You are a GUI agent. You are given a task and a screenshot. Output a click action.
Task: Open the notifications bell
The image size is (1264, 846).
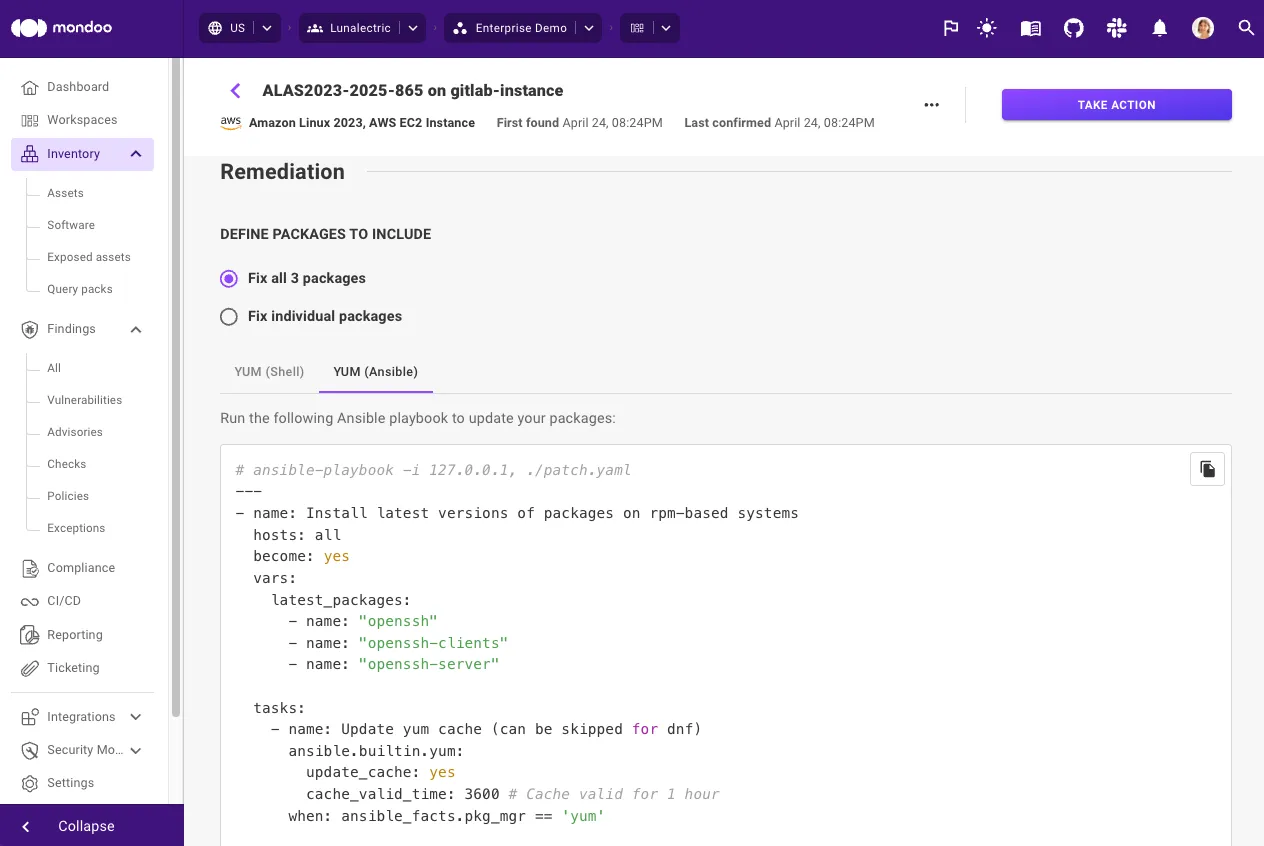point(1160,28)
